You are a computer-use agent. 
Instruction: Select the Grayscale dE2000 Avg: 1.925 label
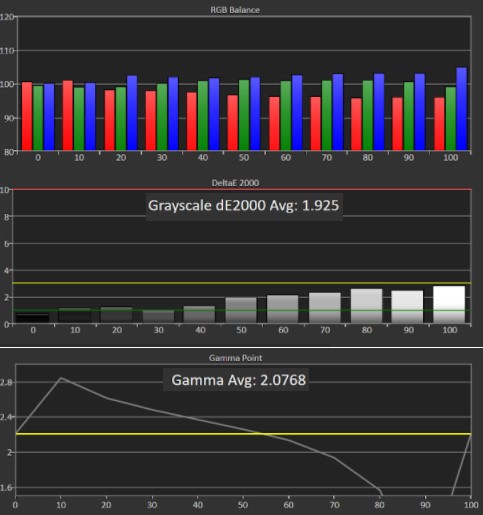(244, 206)
